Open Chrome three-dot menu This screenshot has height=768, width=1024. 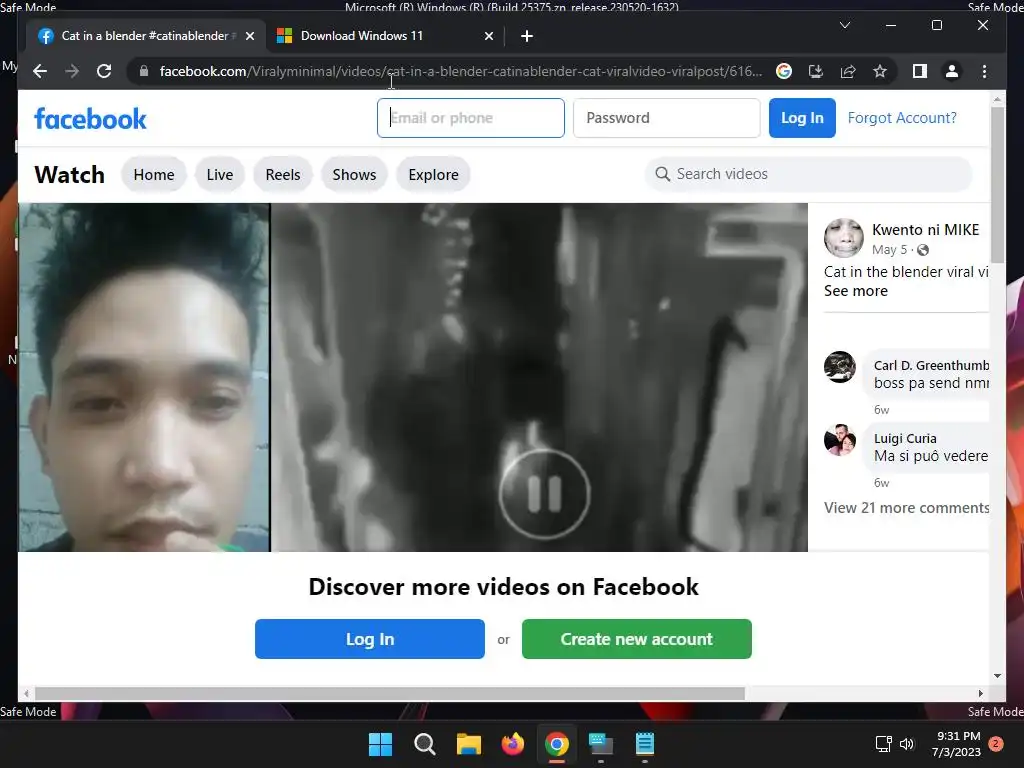(x=984, y=71)
